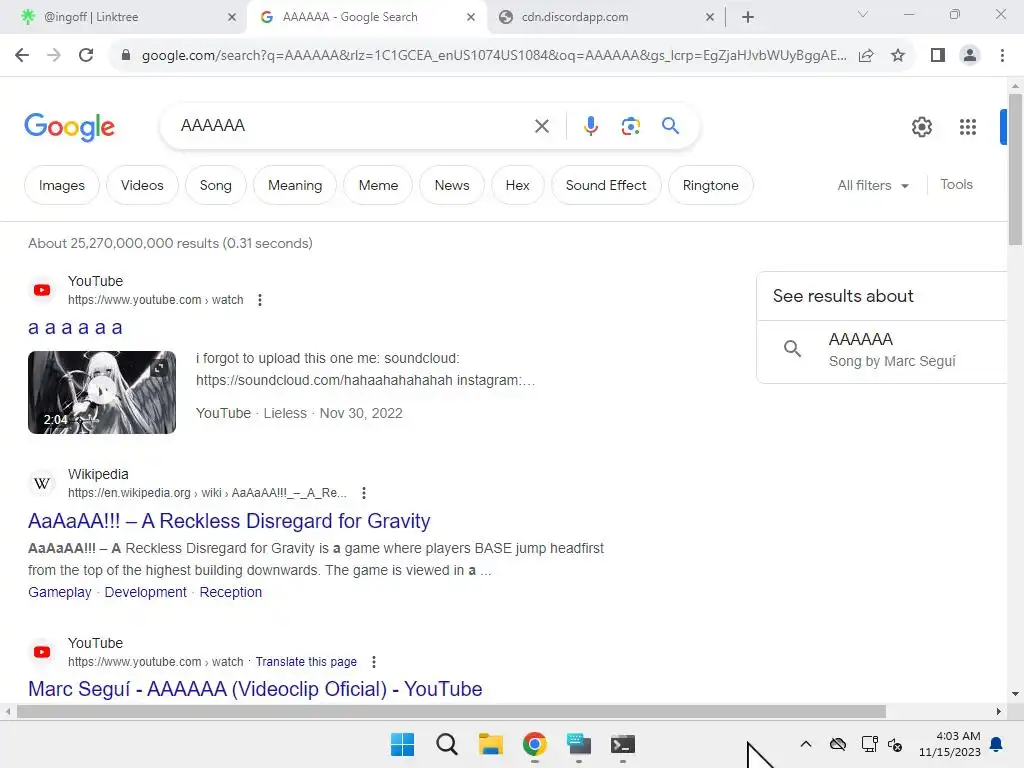Close the @ingoff Linktree tab

coord(232,17)
